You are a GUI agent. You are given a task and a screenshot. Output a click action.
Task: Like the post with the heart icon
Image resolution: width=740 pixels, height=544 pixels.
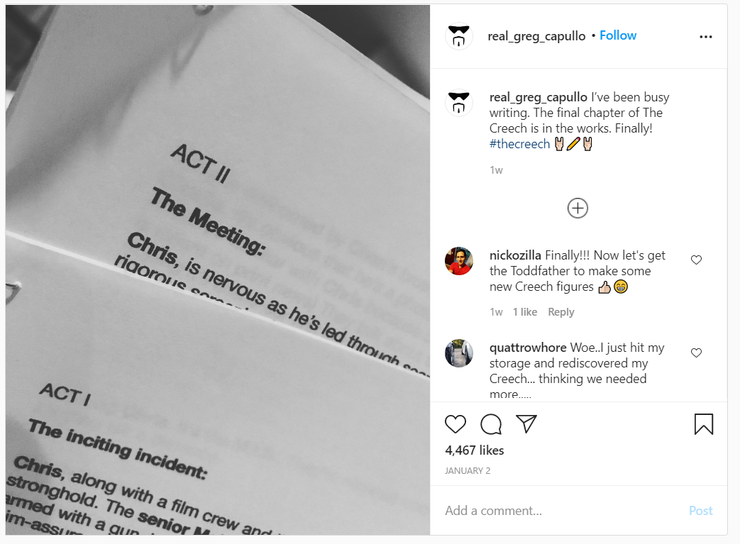[x=455, y=424]
